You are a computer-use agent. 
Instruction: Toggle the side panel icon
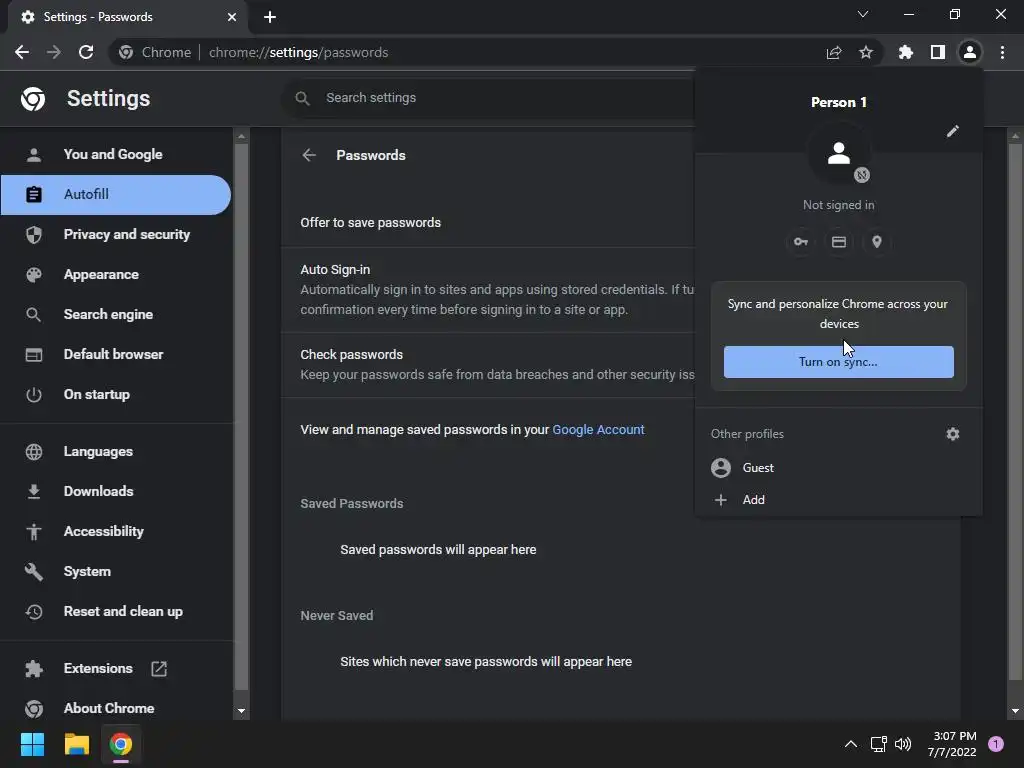coord(938,52)
